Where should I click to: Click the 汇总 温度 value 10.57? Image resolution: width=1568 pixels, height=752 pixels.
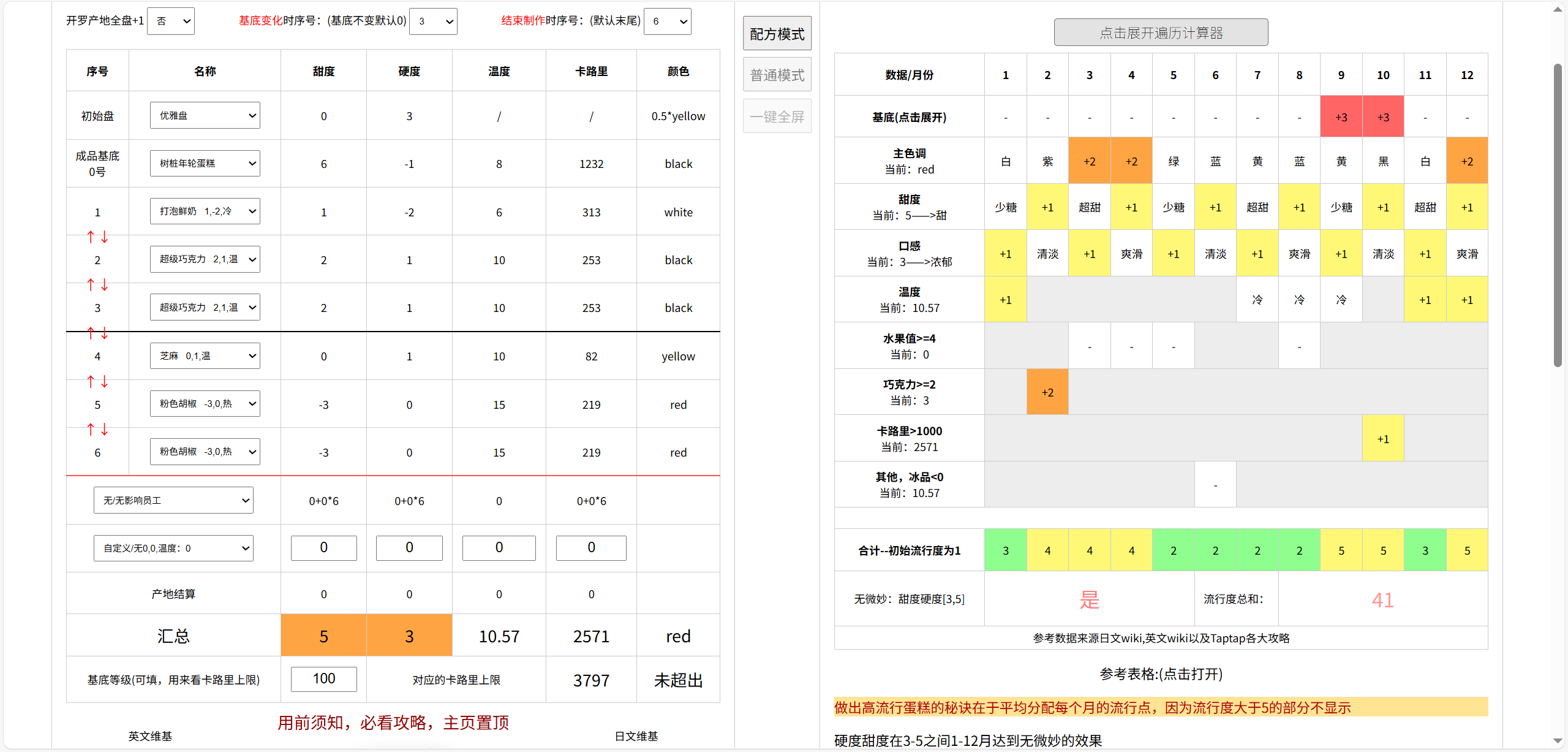coord(499,636)
